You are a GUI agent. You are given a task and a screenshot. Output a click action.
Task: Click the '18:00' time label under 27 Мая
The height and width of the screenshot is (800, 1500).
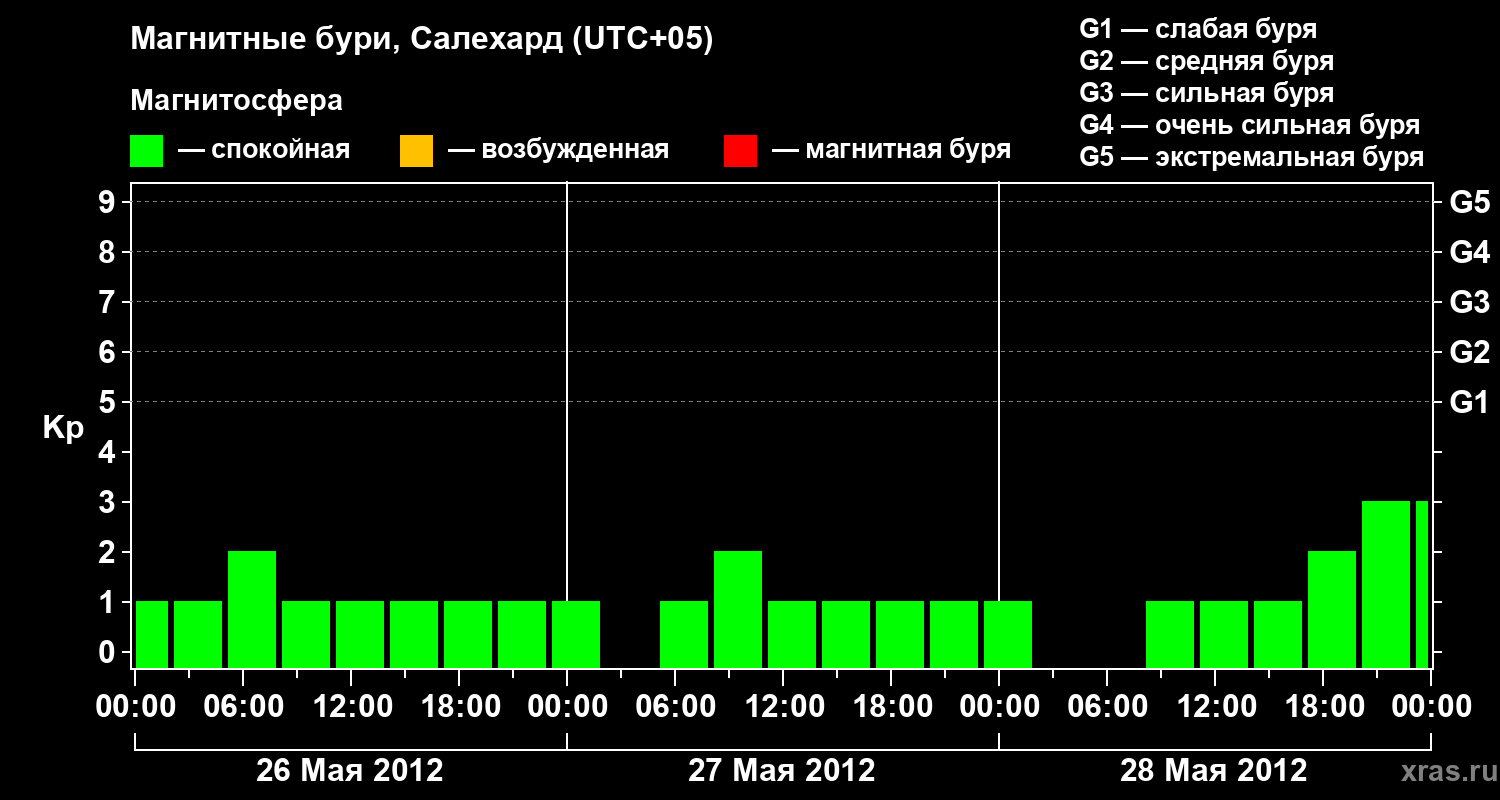point(891,706)
